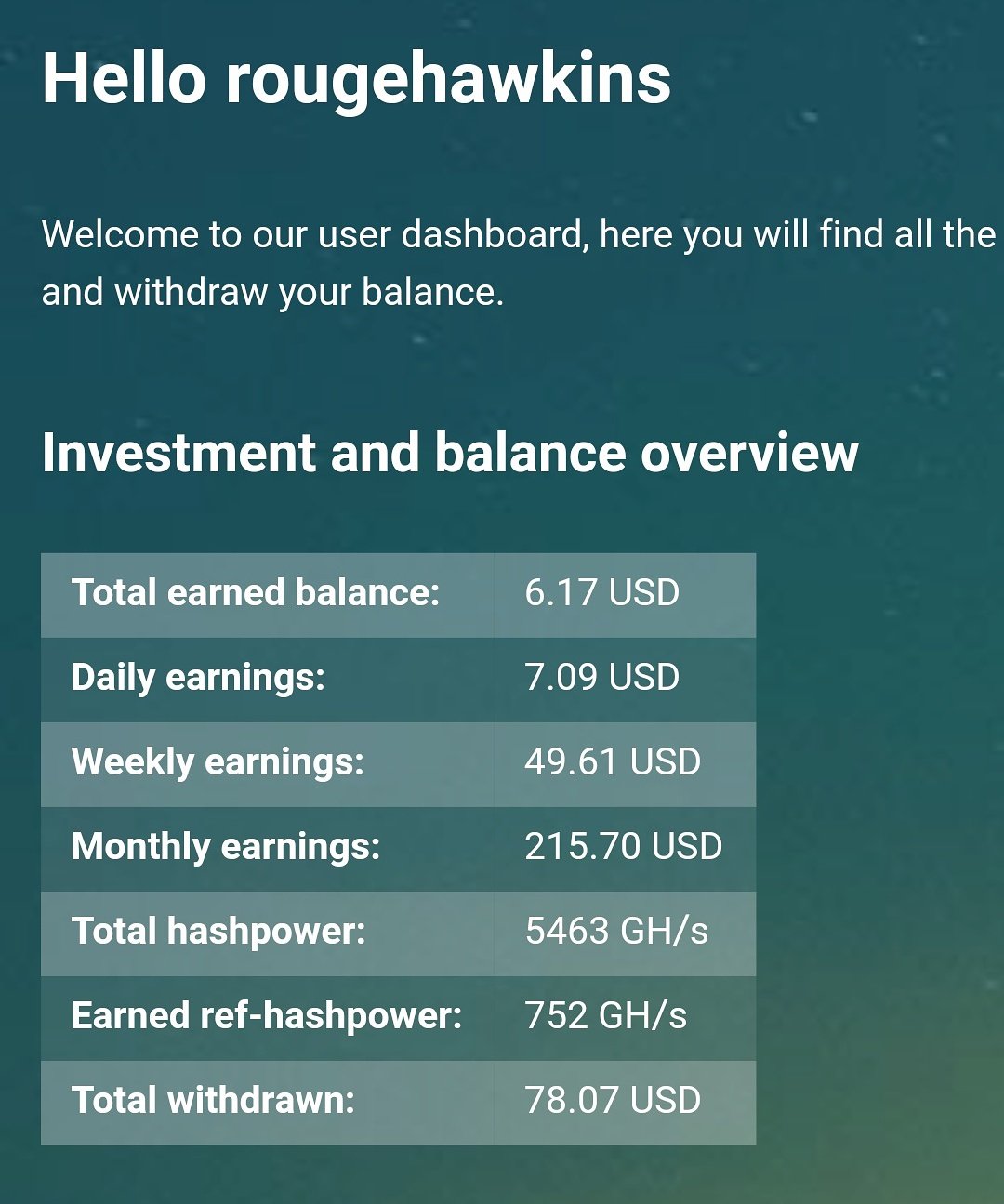Click the 78.07 USD withdrawn value

(x=613, y=1100)
